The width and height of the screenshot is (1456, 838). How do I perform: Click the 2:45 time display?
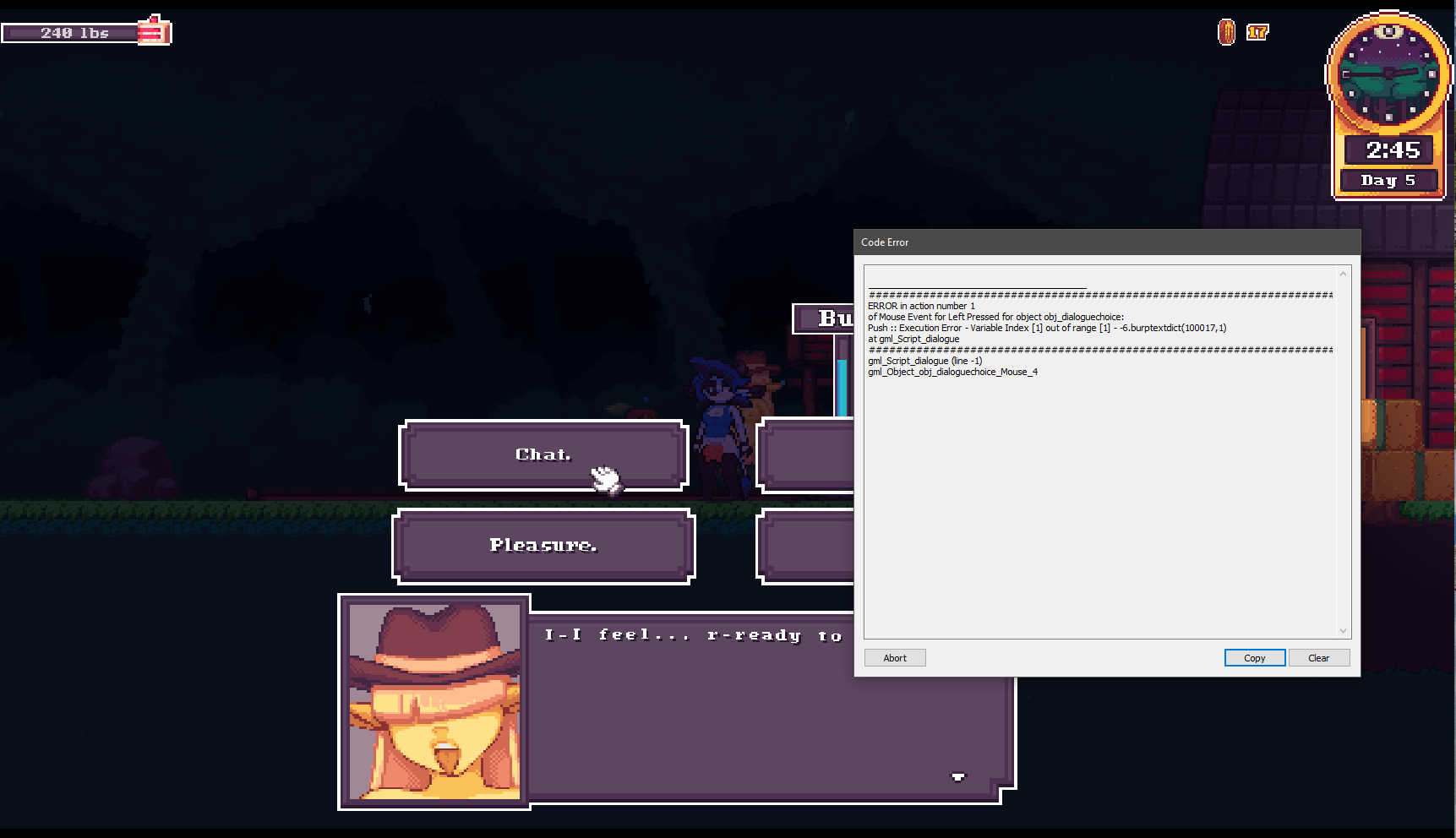[x=1391, y=150]
